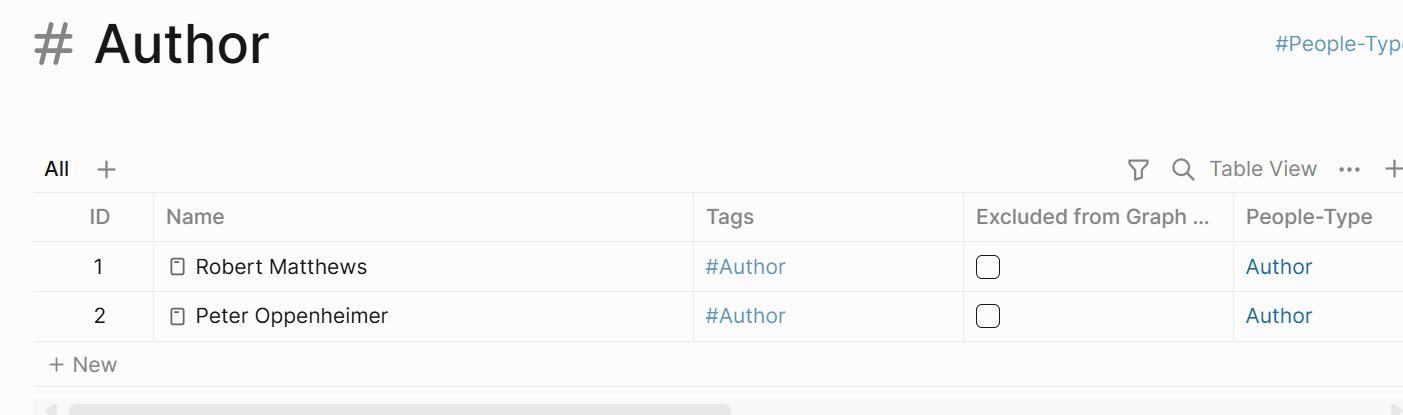Add a new view with plus next to All
1403x415 pixels.
[x=106, y=169]
